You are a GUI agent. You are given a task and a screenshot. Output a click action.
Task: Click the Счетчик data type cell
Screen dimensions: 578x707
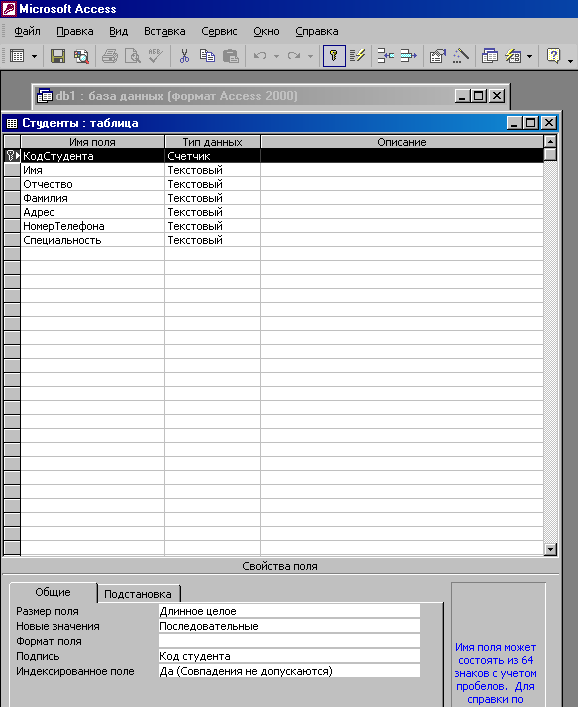coord(212,156)
